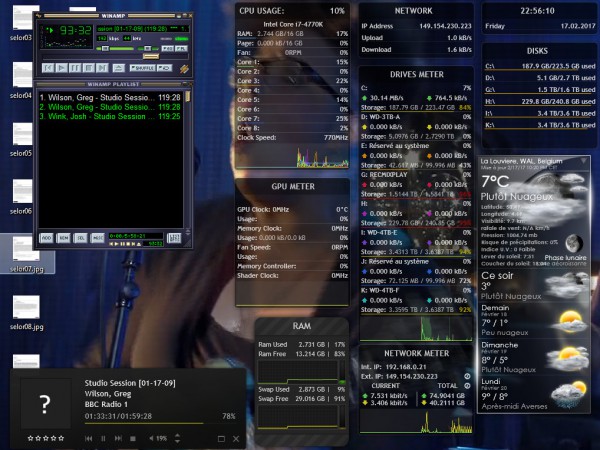Select playlist entry 1 Wilson, Greg
This screenshot has width=600, height=450.
tap(110, 98)
